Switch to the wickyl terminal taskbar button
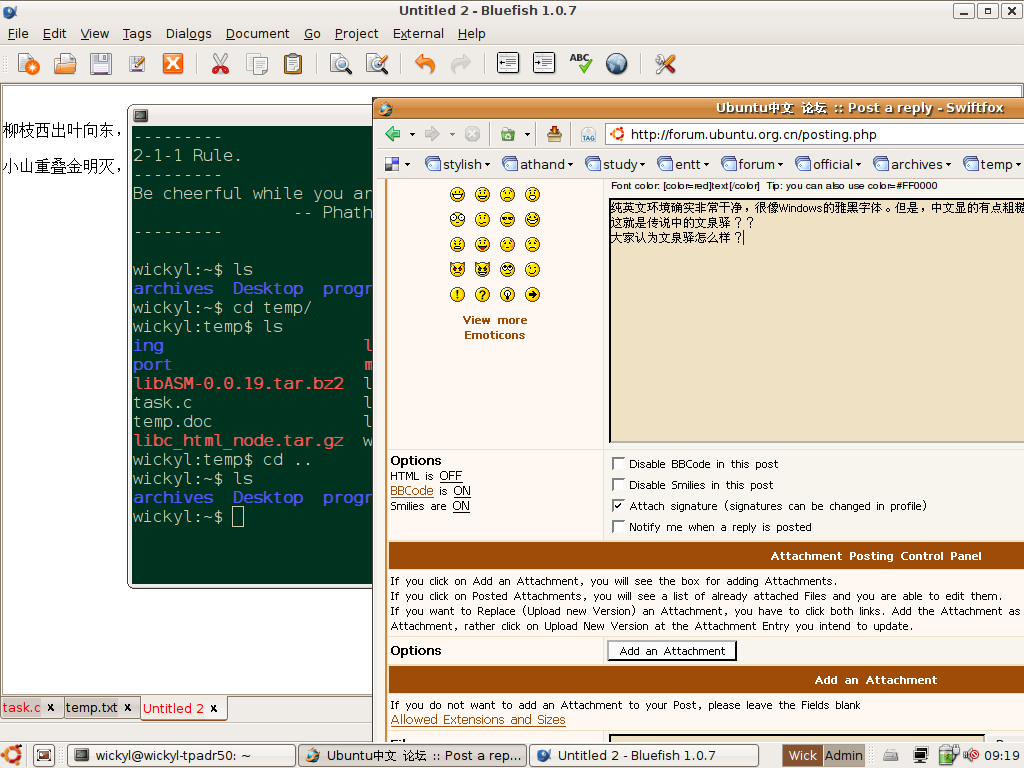This screenshot has height=768, width=1024. (181, 756)
